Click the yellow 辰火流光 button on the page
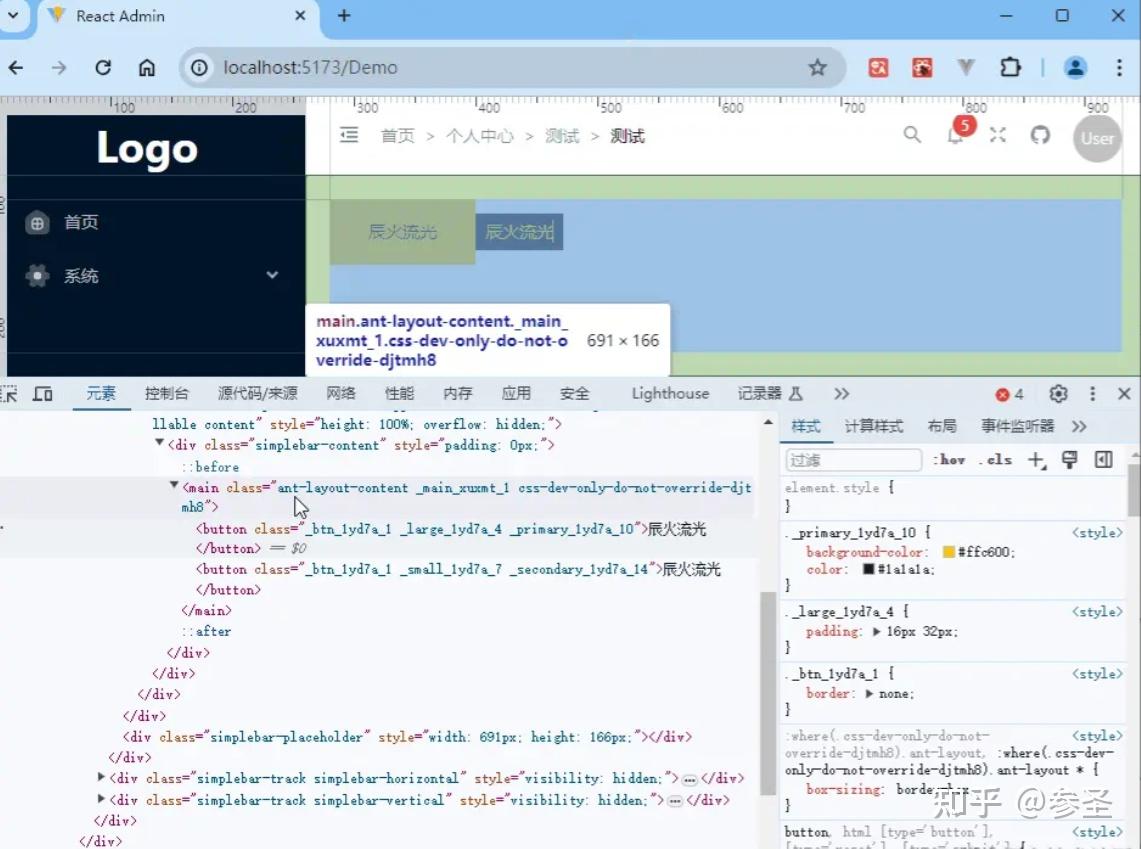 (403, 232)
